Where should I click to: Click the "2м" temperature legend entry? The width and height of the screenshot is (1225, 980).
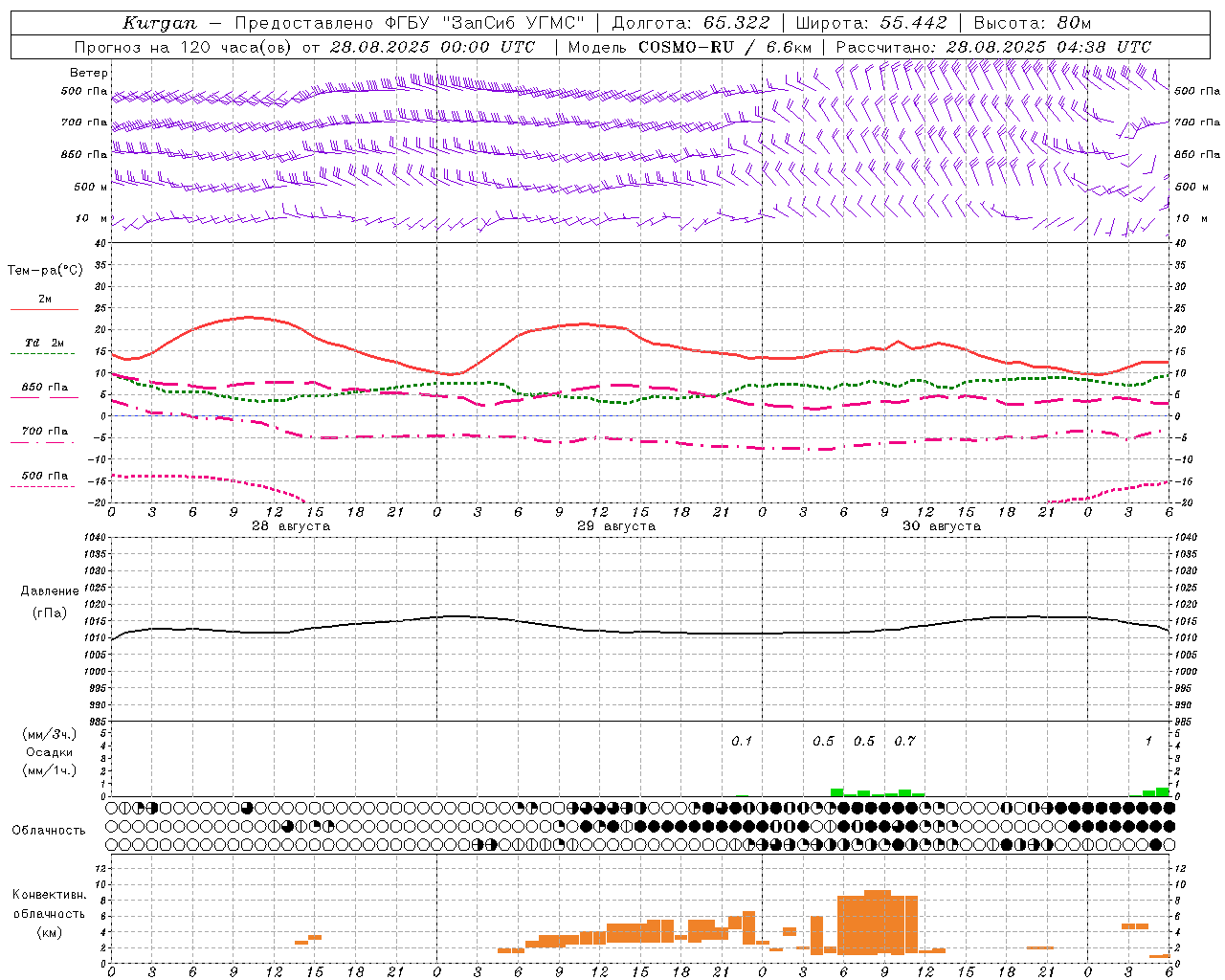45,300
